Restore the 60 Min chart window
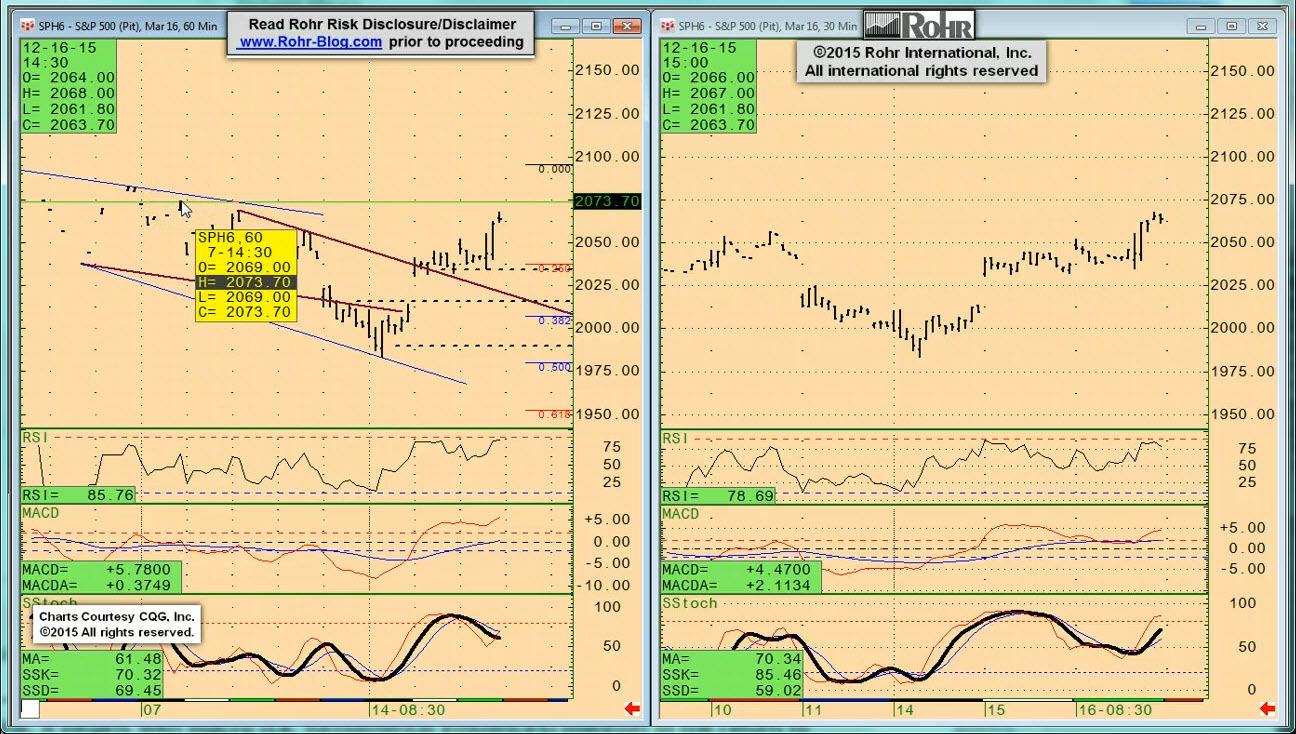This screenshot has height=734, width=1296. point(597,26)
